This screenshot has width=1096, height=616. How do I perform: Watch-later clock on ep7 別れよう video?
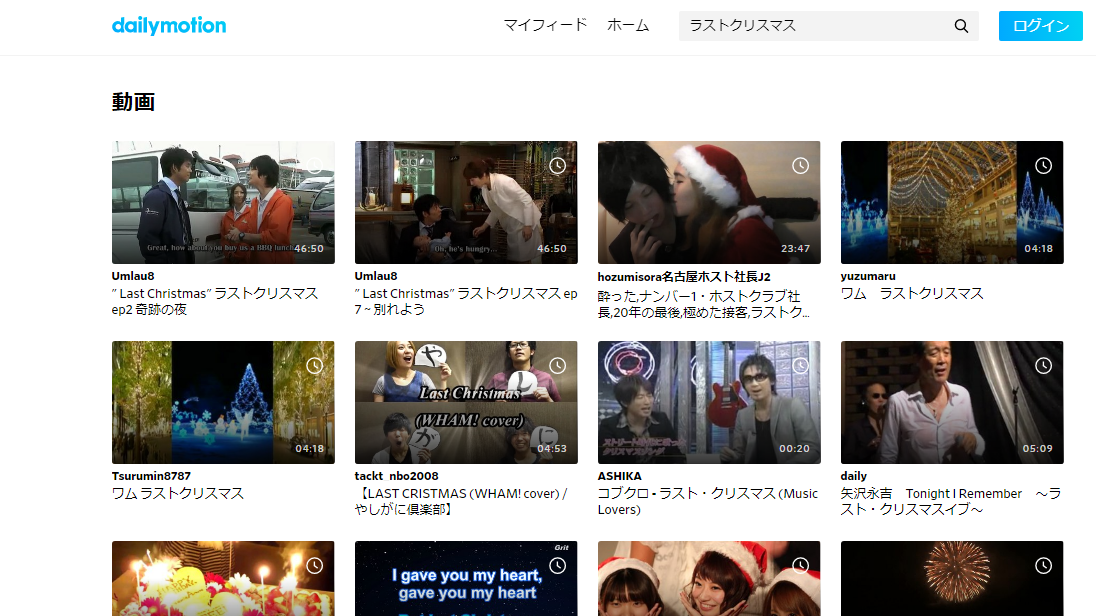click(x=557, y=166)
